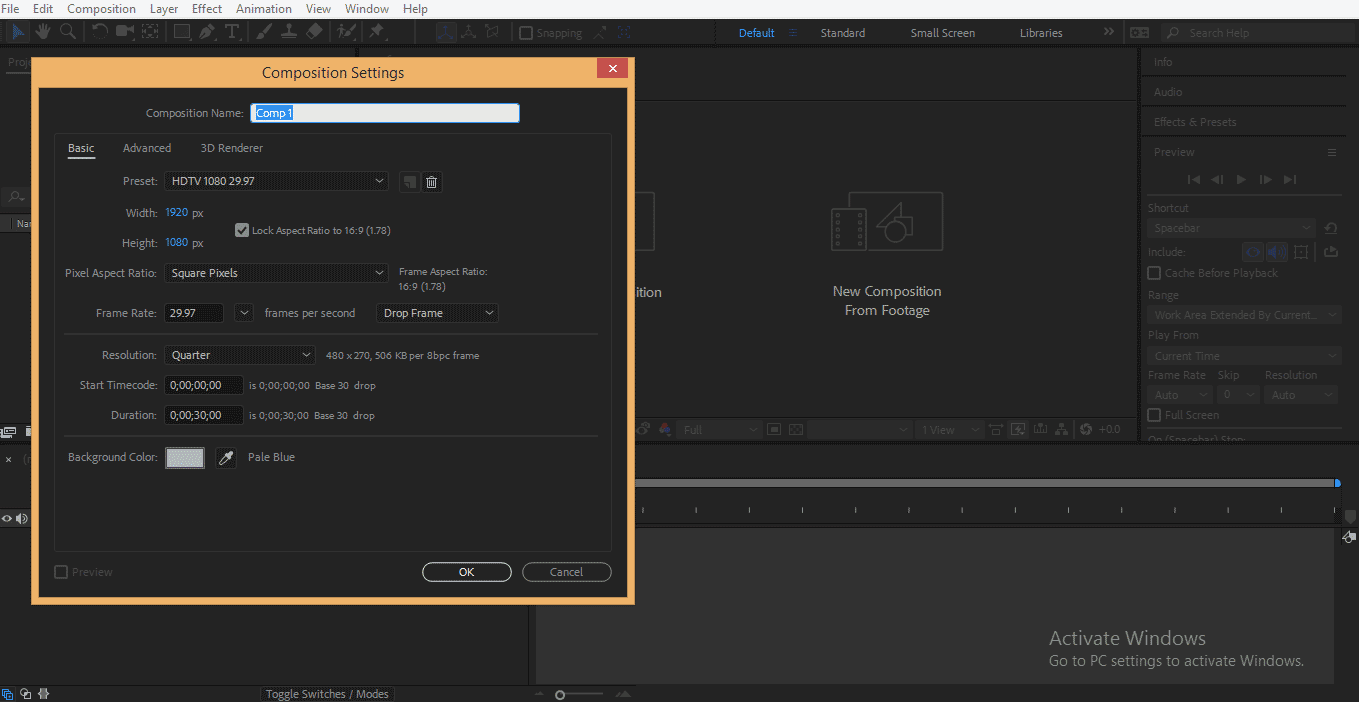The width and height of the screenshot is (1359, 702).
Task: Click New Composition From Footage icon
Action: coord(887,222)
